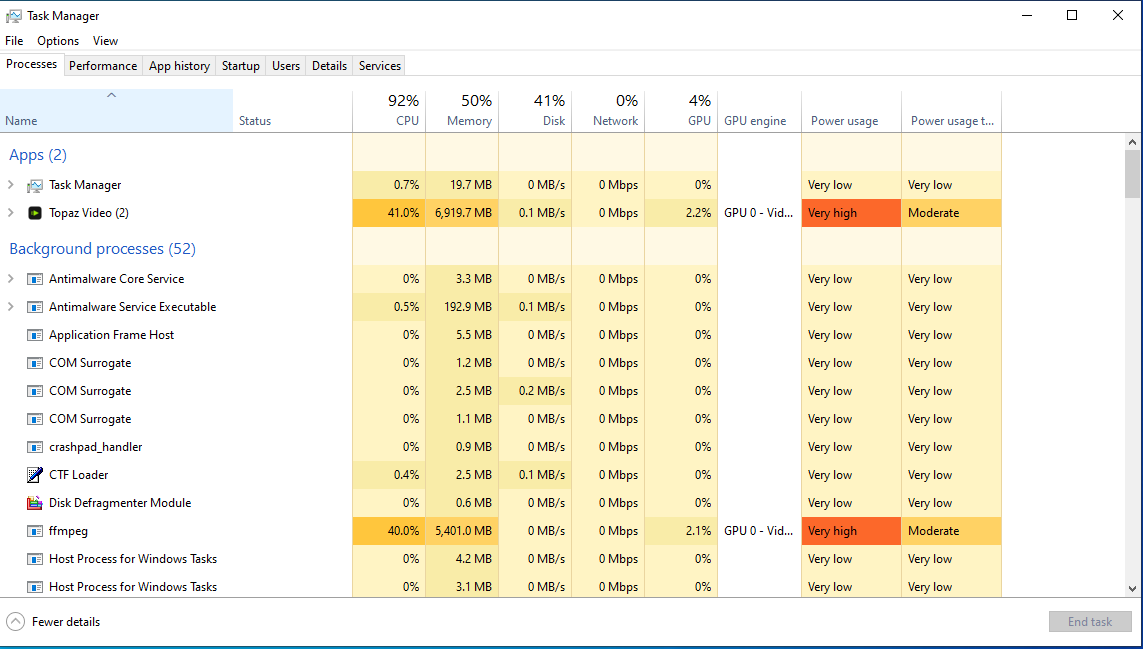Open the Options menu
The width and height of the screenshot is (1143, 649).
[x=58, y=41]
